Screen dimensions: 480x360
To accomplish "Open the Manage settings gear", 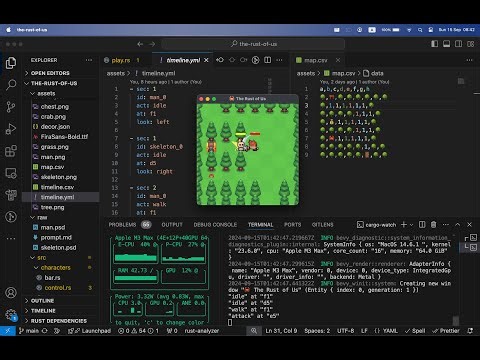I will tap(11, 314).
